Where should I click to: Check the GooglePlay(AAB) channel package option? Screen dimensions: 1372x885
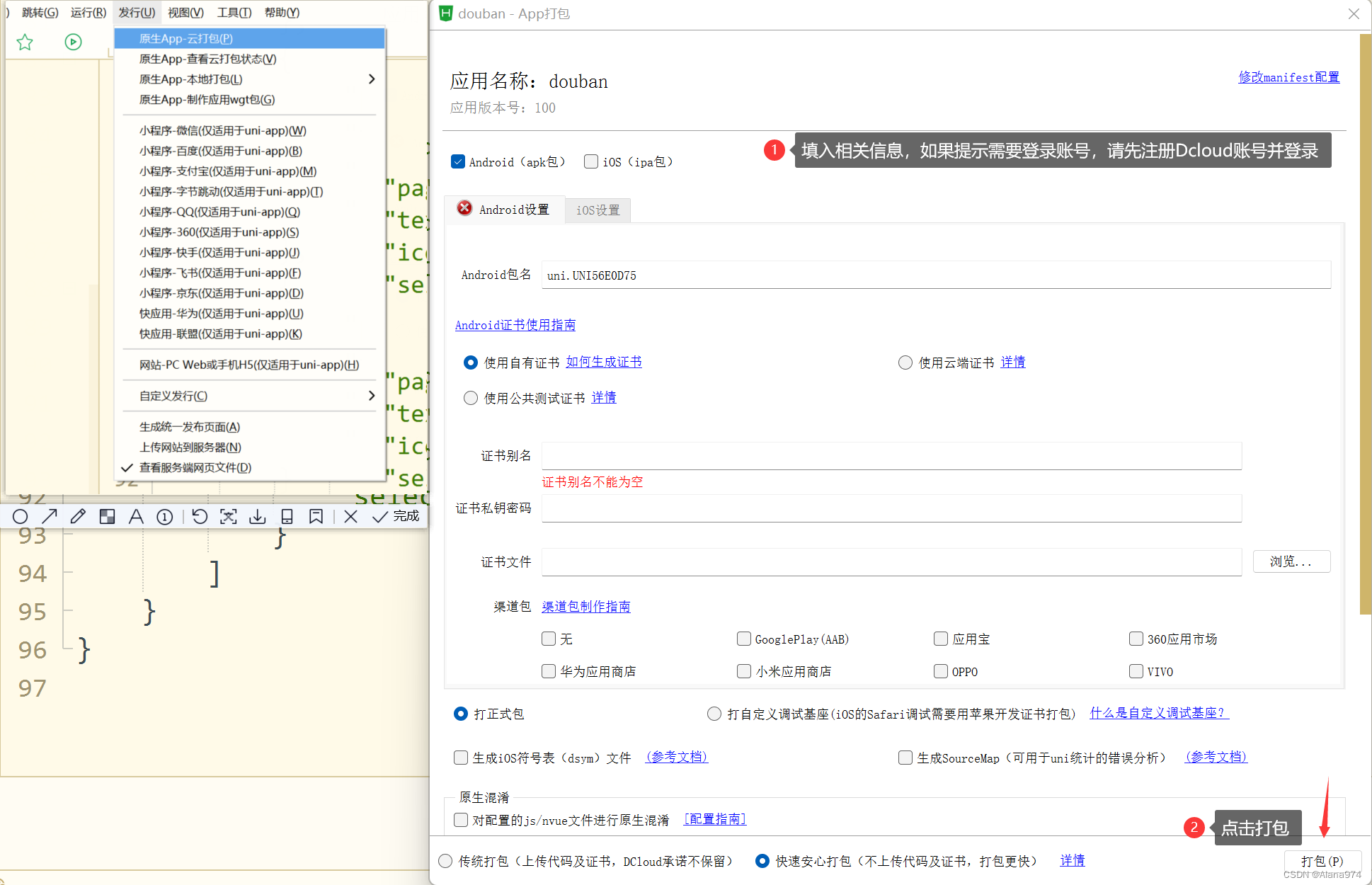pos(744,639)
